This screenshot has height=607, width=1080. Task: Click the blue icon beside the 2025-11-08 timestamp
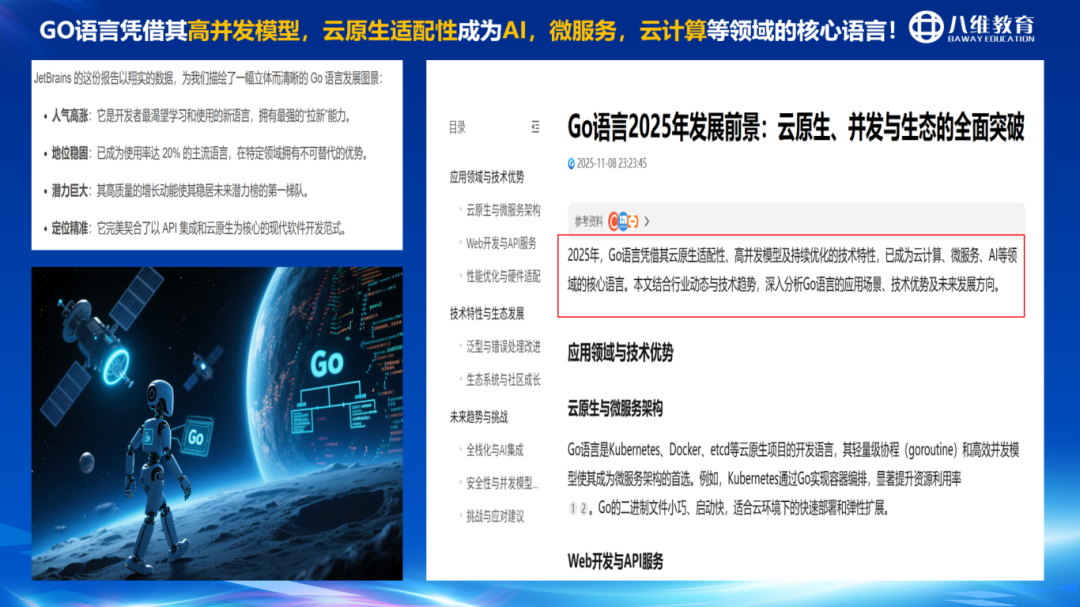point(571,163)
